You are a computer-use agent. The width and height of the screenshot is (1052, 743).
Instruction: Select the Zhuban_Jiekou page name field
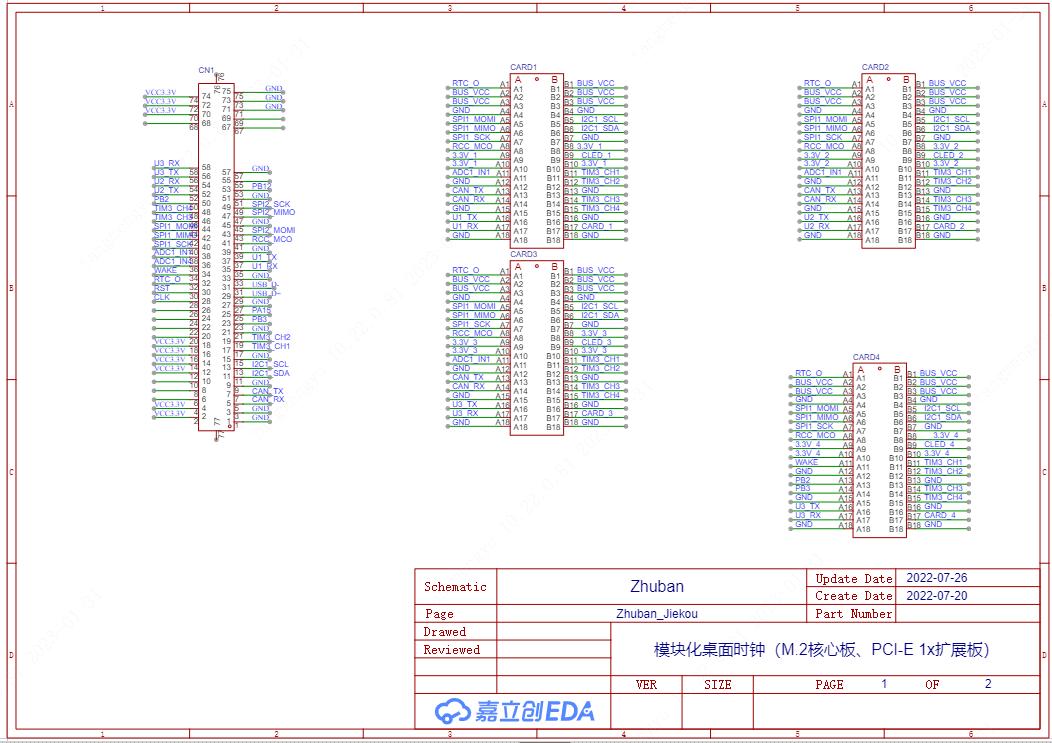click(657, 614)
